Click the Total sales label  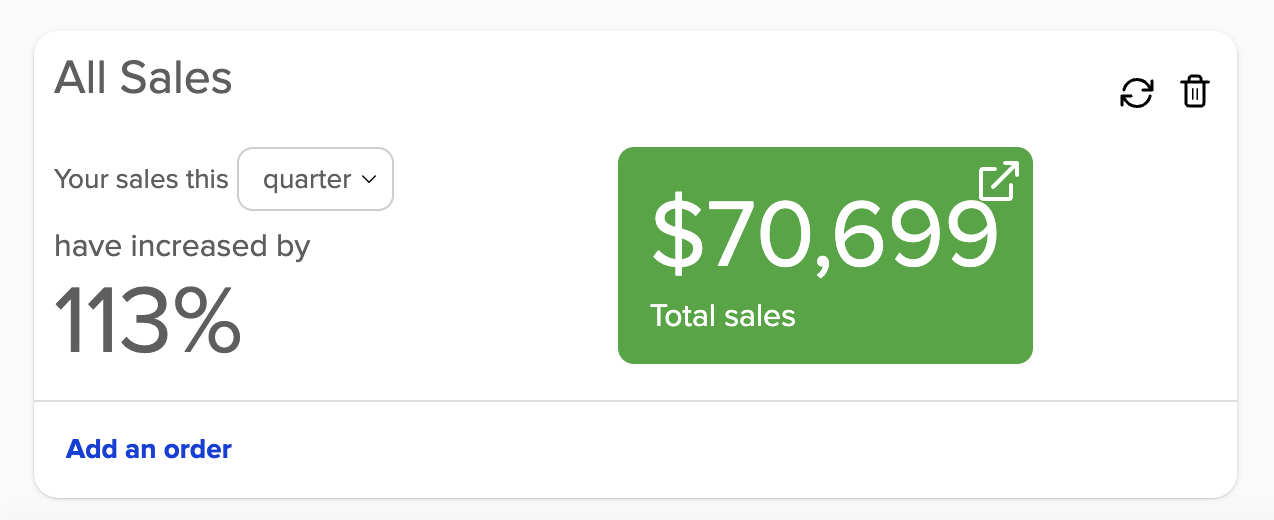tap(723, 317)
